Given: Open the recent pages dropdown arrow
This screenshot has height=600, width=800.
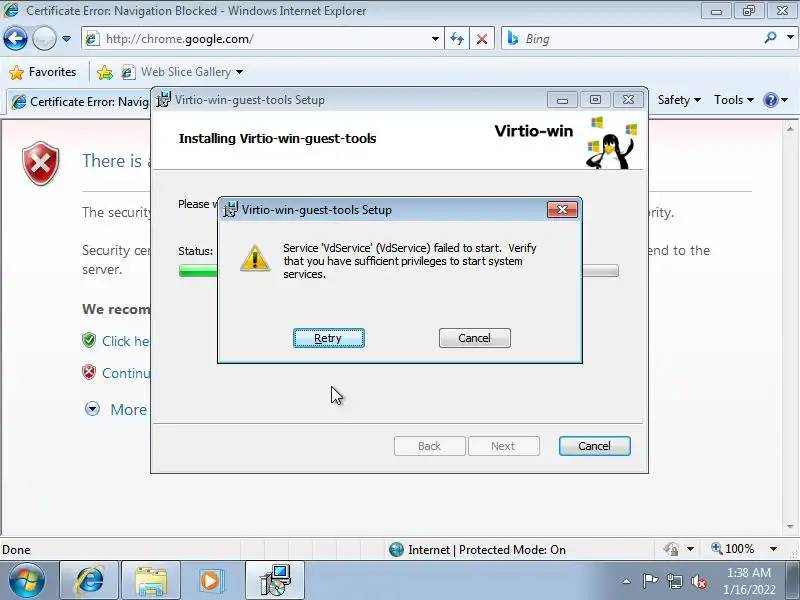Looking at the screenshot, I should point(66,38).
